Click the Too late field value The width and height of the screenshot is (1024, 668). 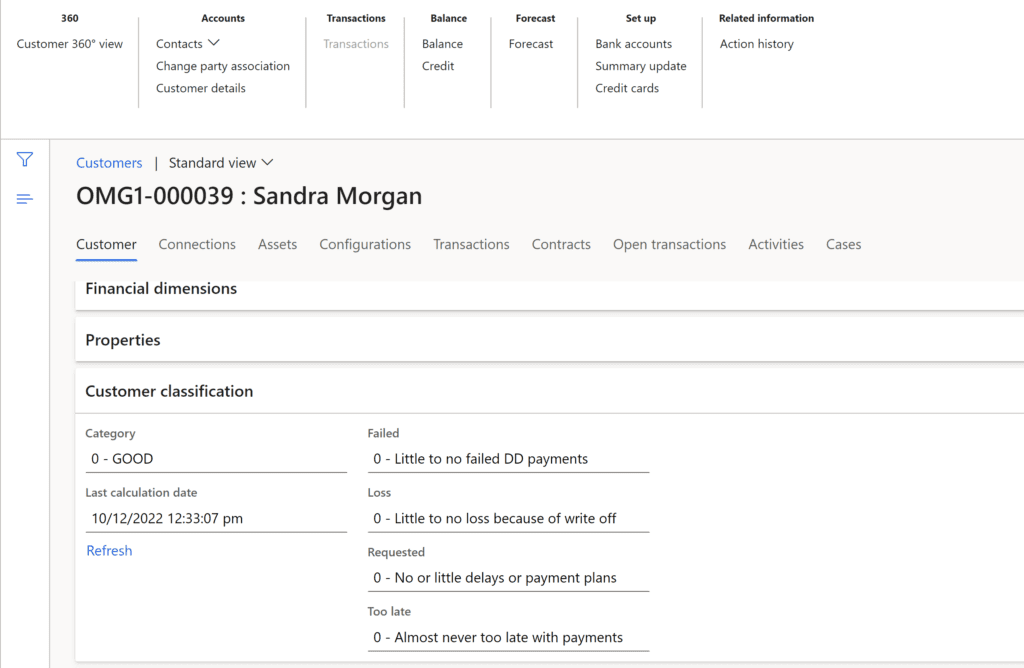point(508,637)
